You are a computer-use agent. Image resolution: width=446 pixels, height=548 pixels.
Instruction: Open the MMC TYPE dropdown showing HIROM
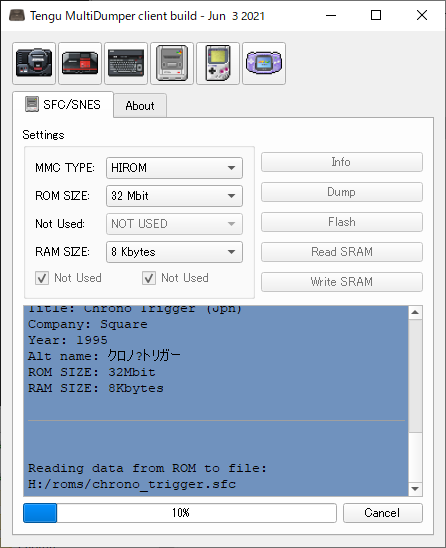point(174,168)
